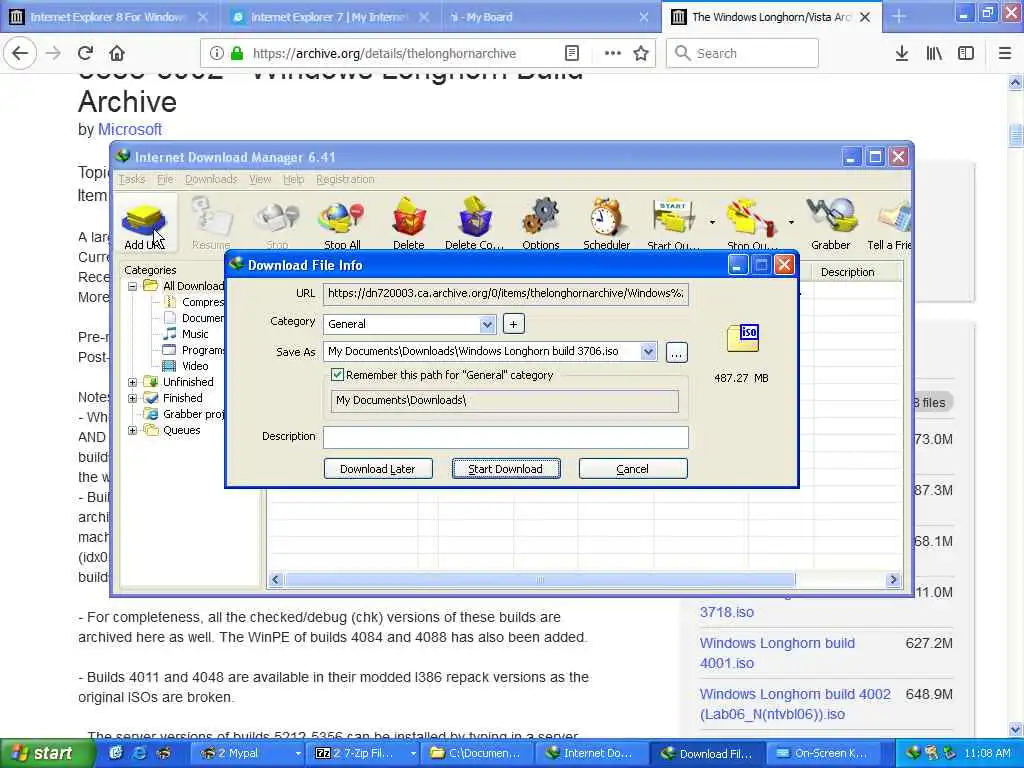The image size is (1024, 768).
Task: Open the Scheduler clock icon
Action: 606,225
